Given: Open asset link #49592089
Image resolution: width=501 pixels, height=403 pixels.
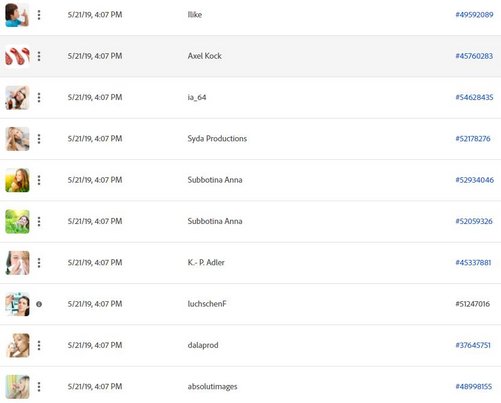Looking at the screenshot, I should pyautogui.click(x=474, y=15).
